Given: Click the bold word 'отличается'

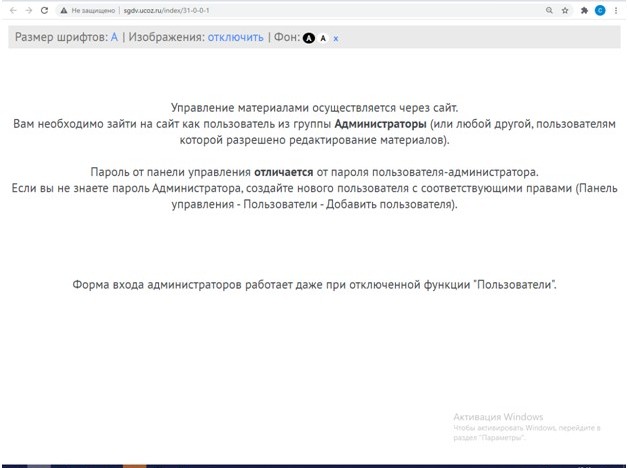Looking at the screenshot, I should [x=285, y=172].
